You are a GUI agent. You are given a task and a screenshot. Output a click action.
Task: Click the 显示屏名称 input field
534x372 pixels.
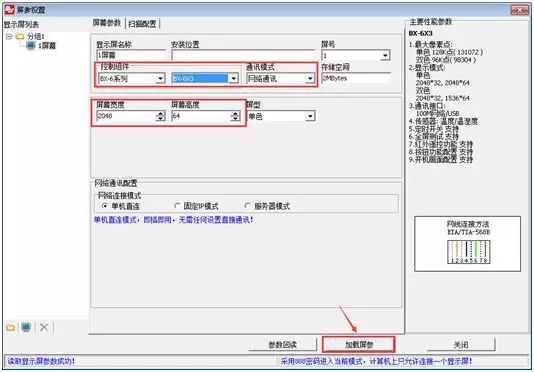click(131, 55)
